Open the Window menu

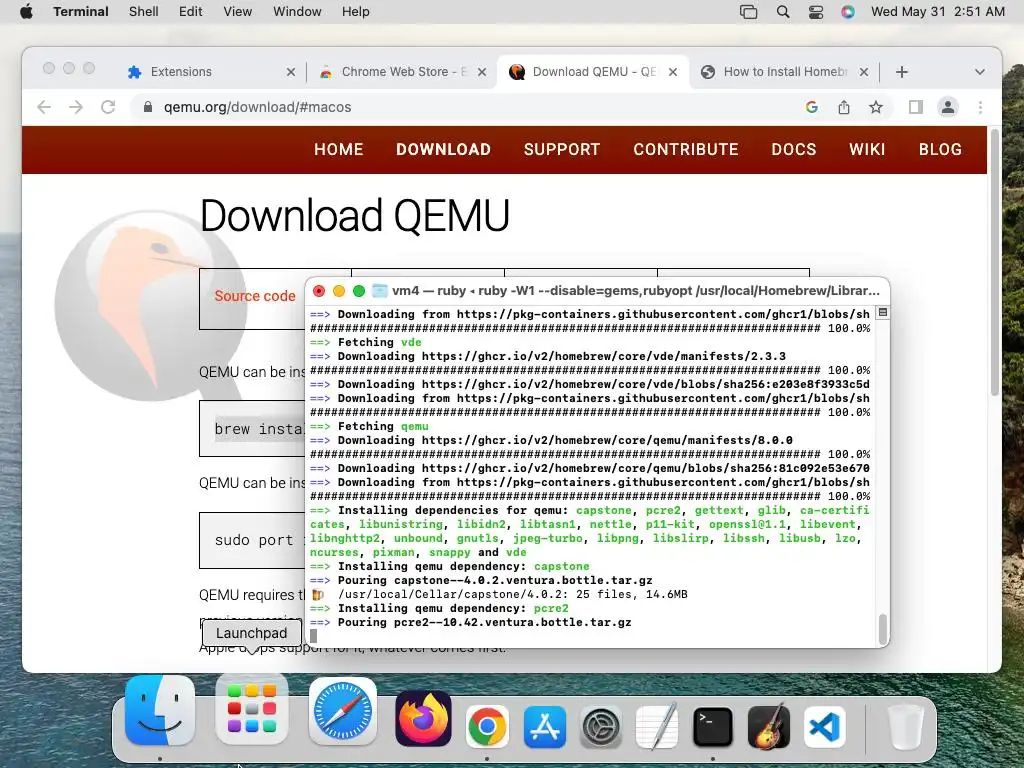coord(297,12)
